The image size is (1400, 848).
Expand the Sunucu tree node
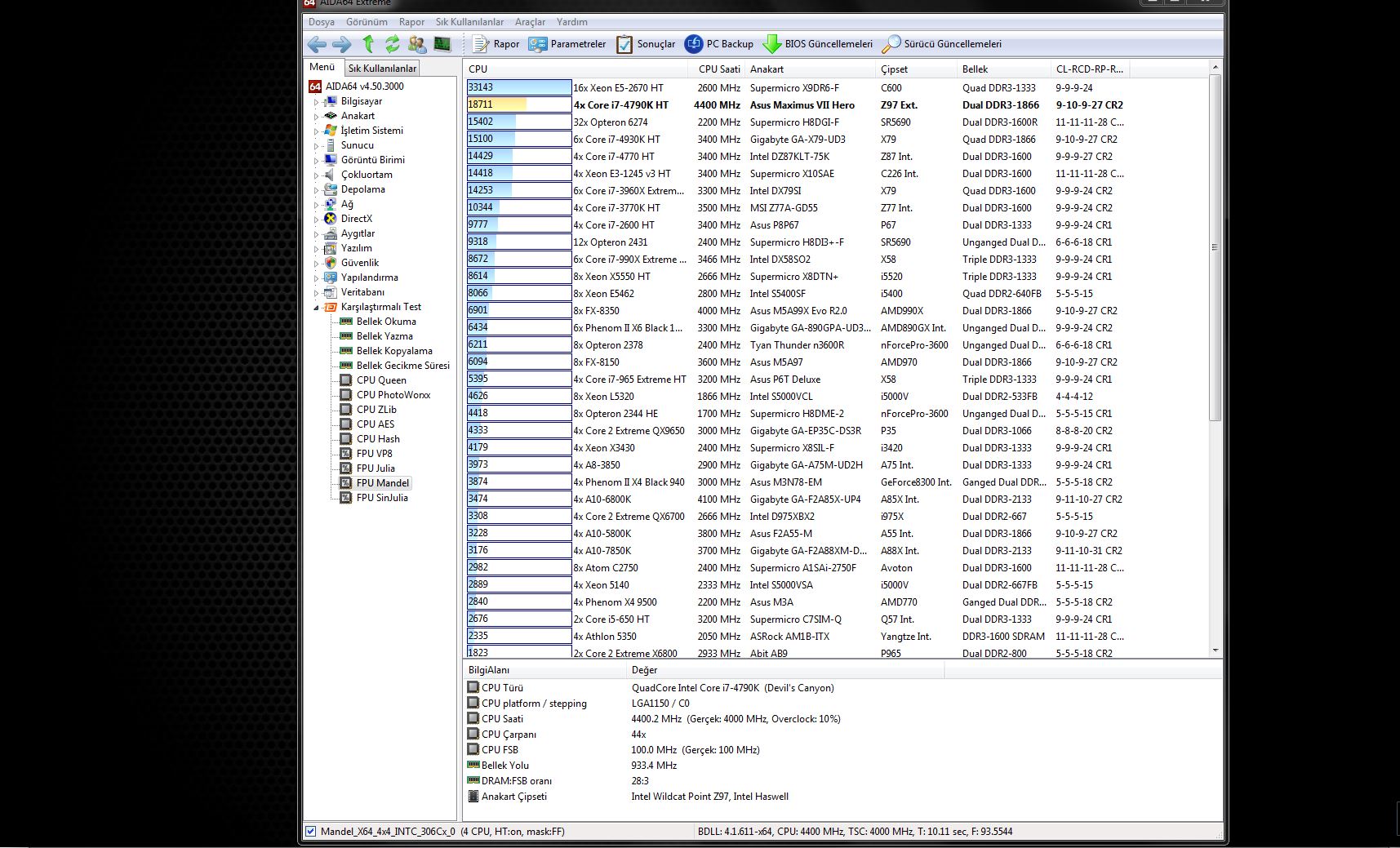coord(317,146)
